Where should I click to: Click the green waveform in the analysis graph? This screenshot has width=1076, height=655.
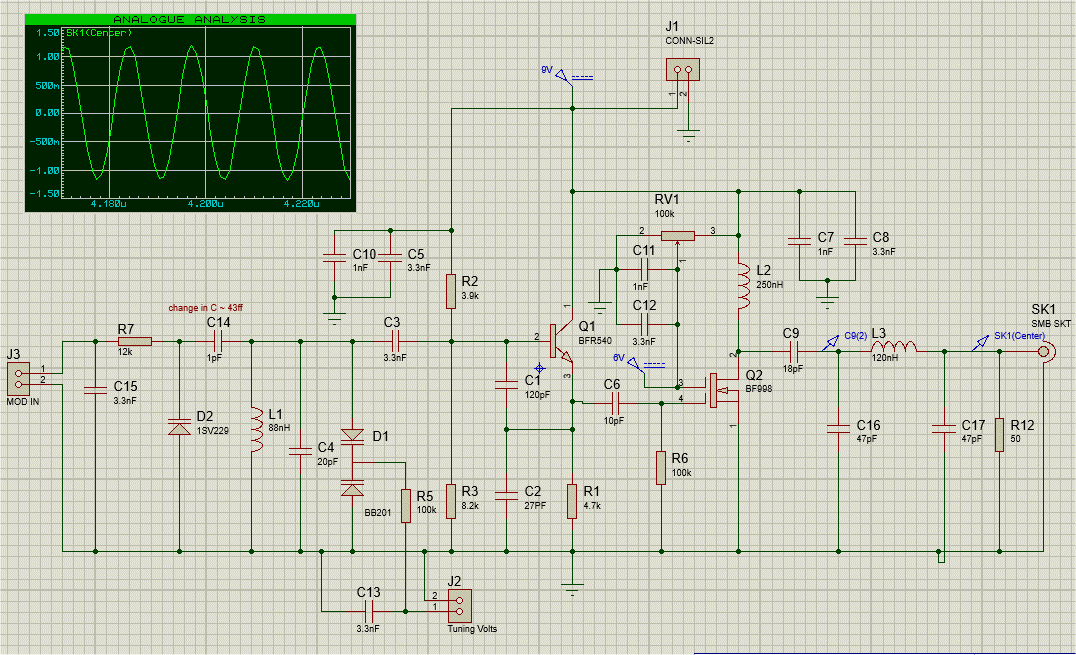(206, 113)
